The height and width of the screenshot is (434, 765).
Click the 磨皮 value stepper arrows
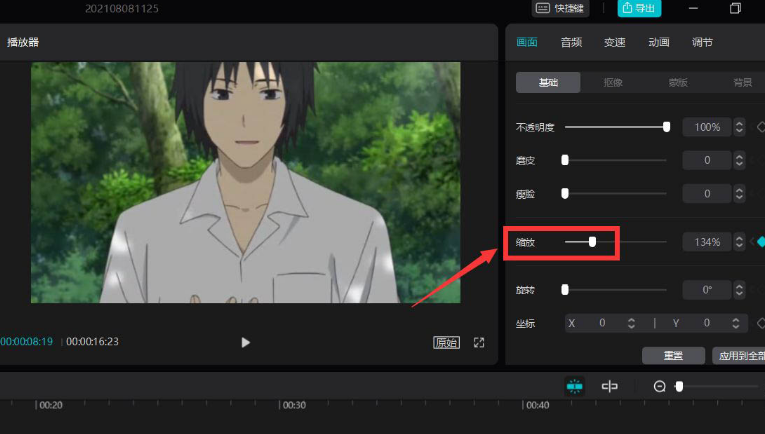[x=739, y=160]
